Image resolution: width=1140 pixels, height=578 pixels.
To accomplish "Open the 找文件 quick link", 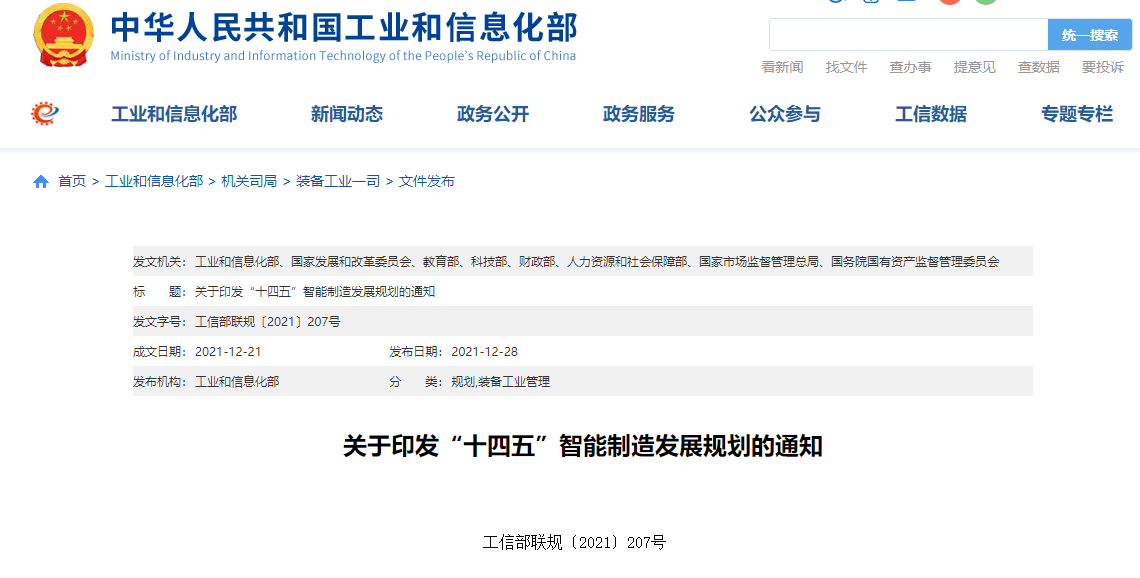I will 846,68.
